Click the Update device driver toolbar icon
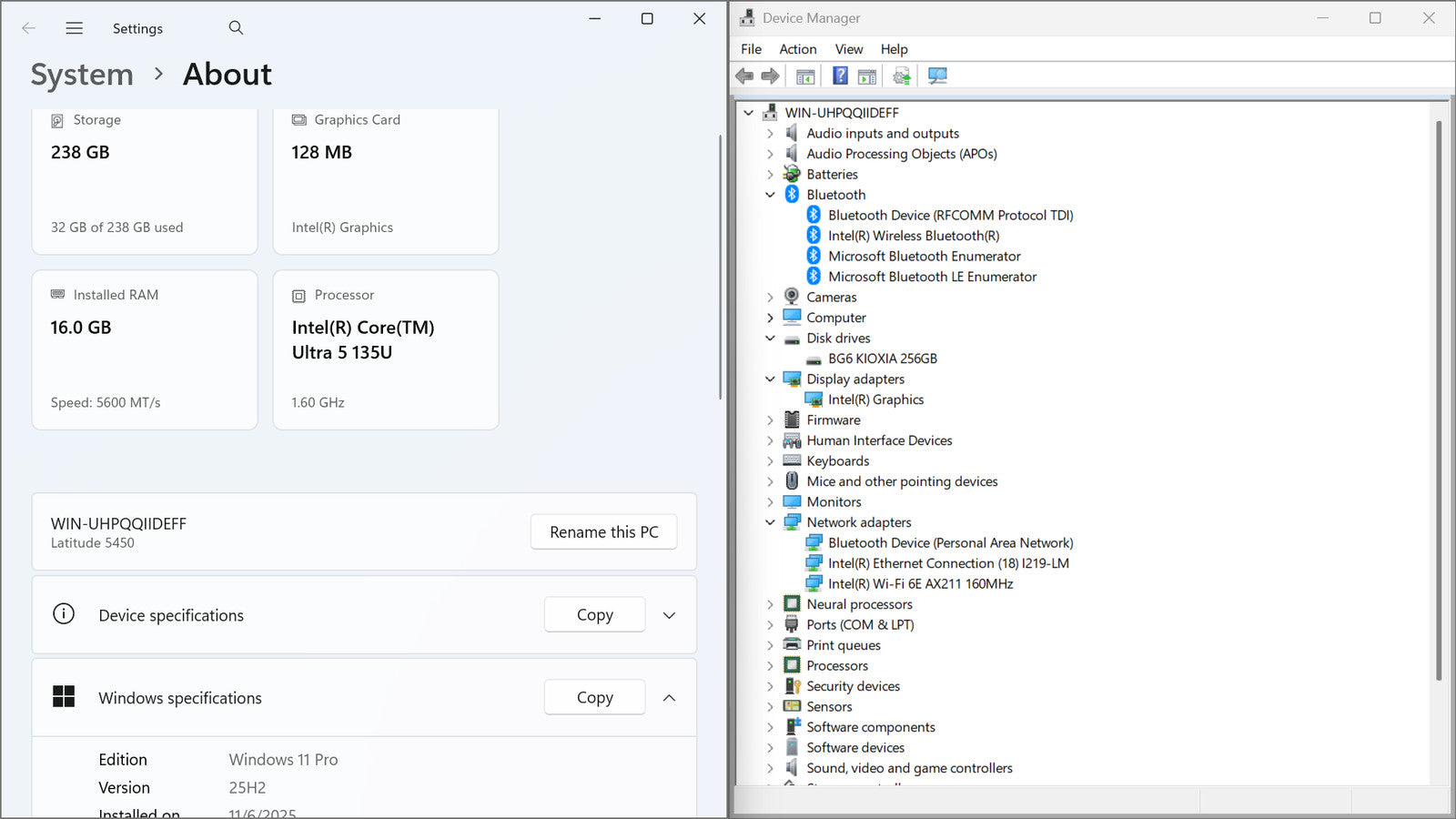The height and width of the screenshot is (819, 1456). (902, 76)
